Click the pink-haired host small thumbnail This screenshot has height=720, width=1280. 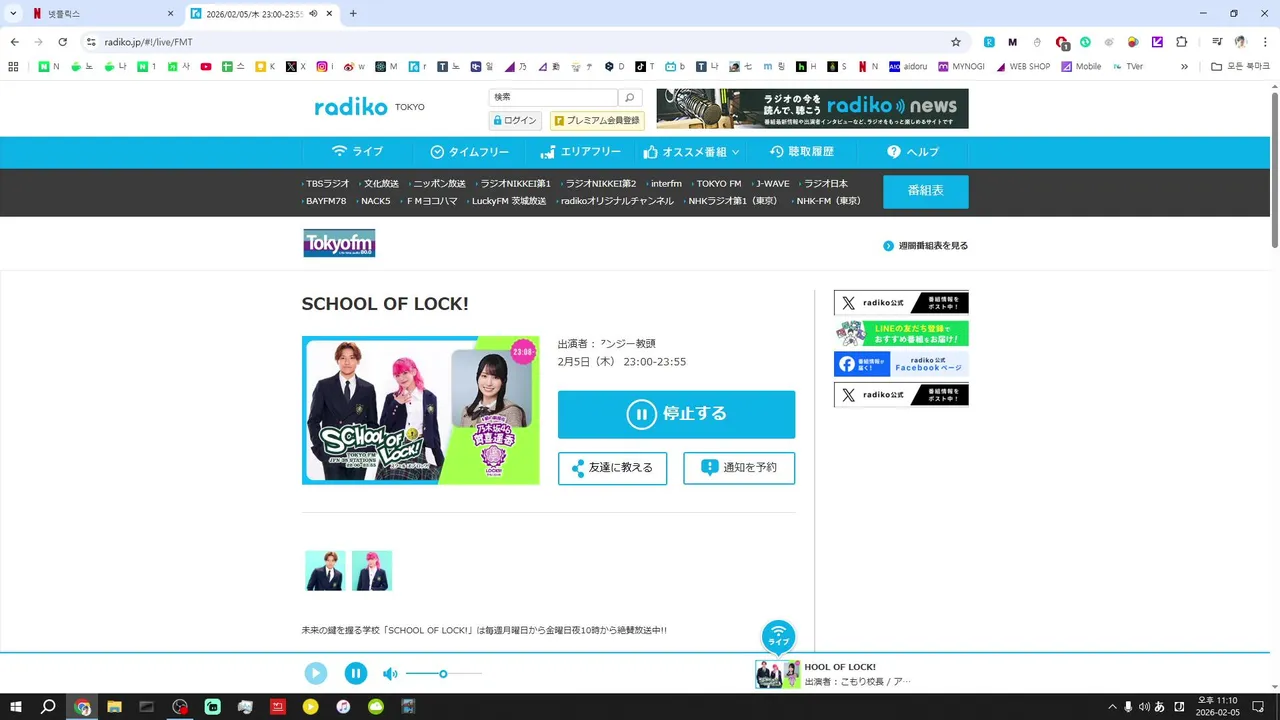pyautogui.click(x=372, y=570)
